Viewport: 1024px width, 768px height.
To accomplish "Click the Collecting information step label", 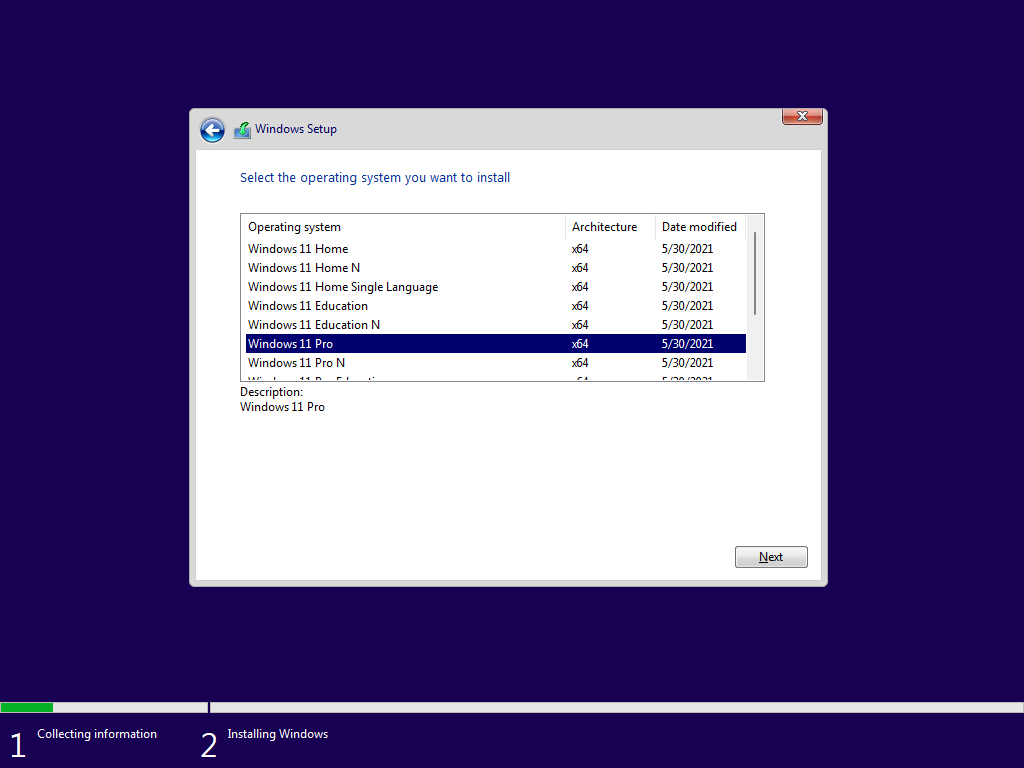I will click(96, 734).
